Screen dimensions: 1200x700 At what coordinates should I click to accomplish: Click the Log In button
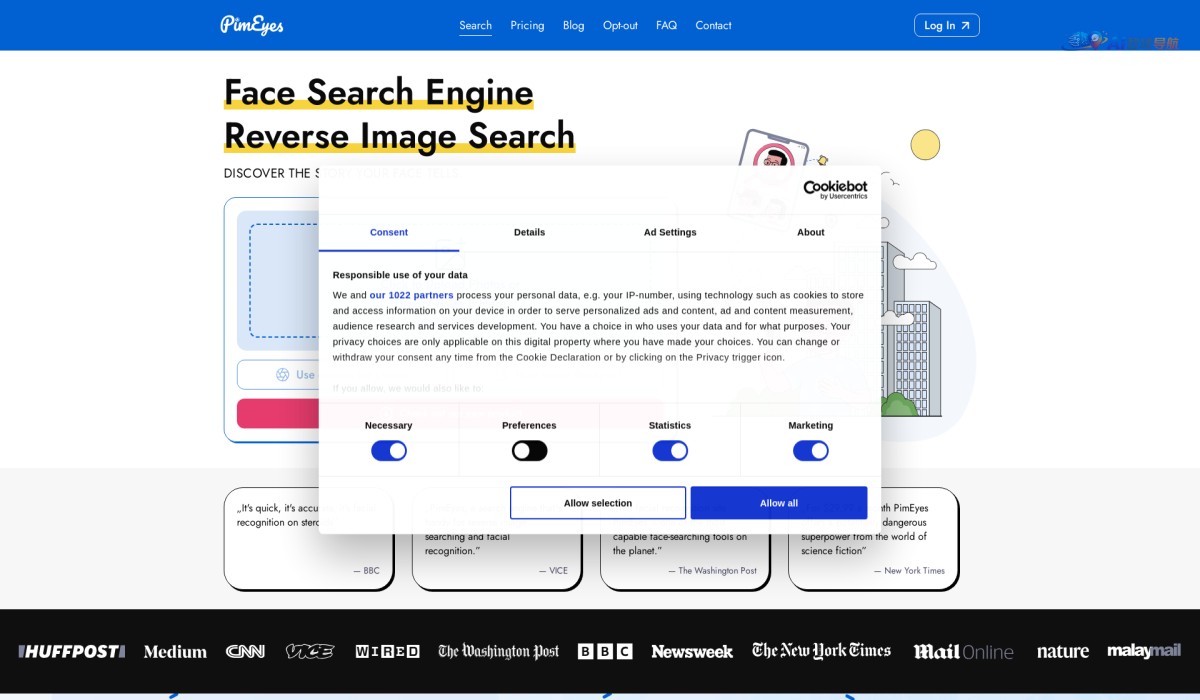pos(946,25)
